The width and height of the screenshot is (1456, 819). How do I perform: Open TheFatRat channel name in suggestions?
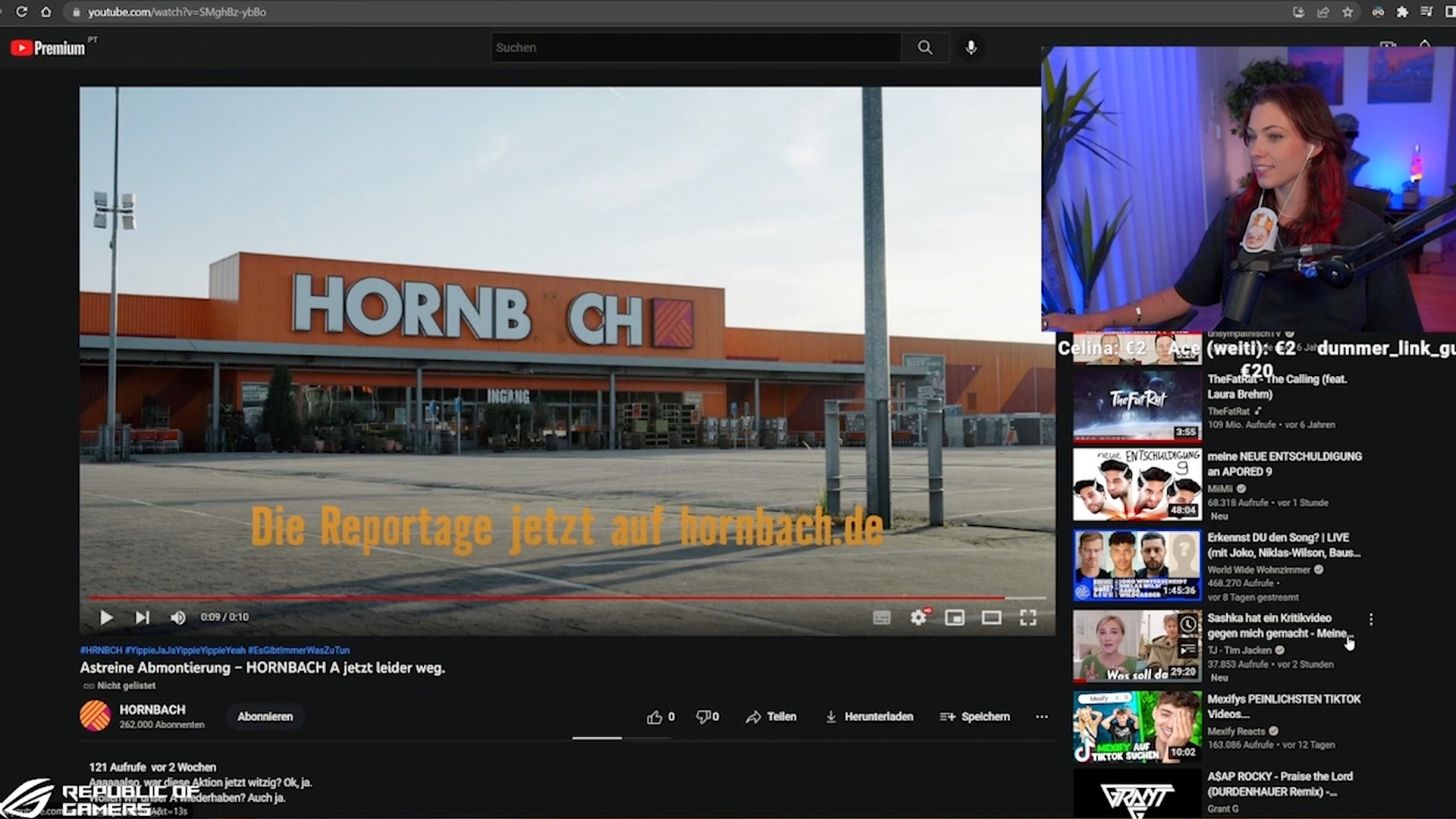pos(1228,411)
